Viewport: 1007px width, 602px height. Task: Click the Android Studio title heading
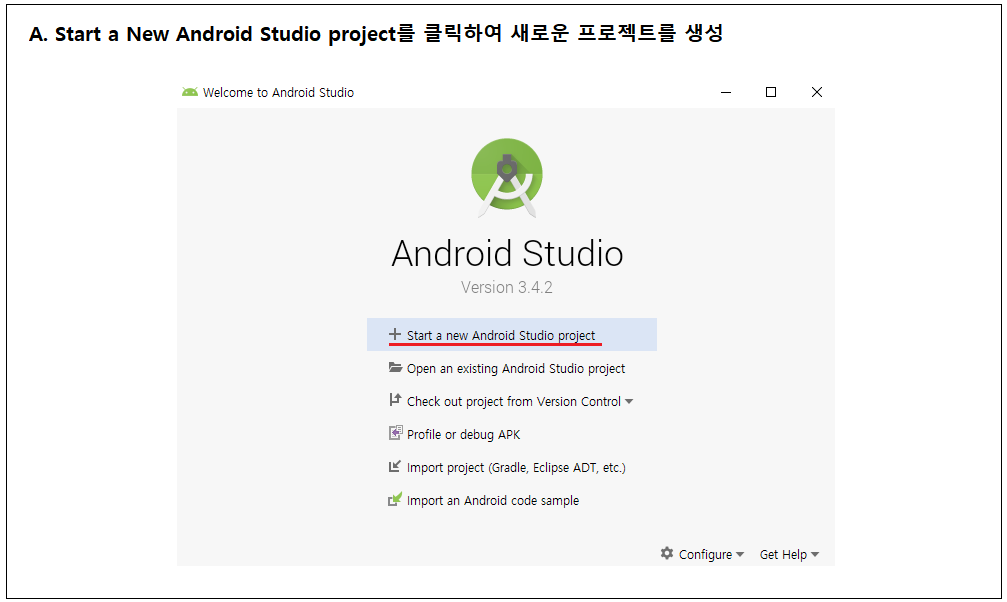point(507,253)
